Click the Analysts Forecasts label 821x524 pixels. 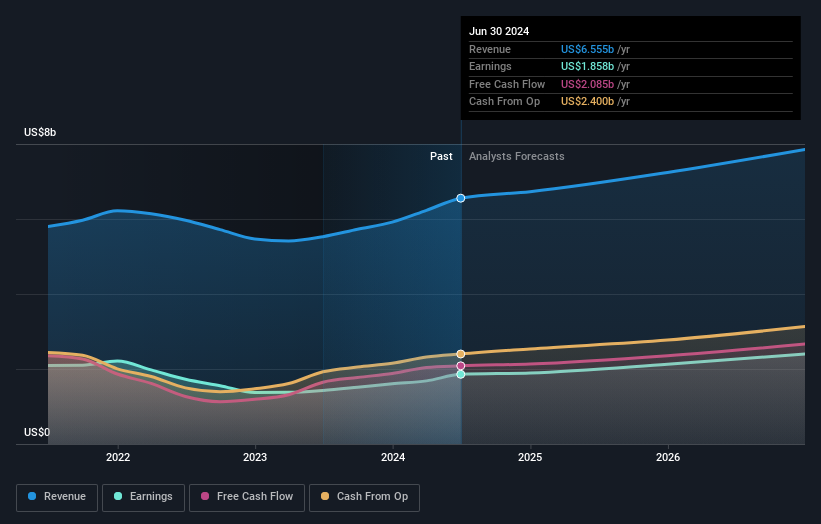pyautogui.click(x=517, y=156)
